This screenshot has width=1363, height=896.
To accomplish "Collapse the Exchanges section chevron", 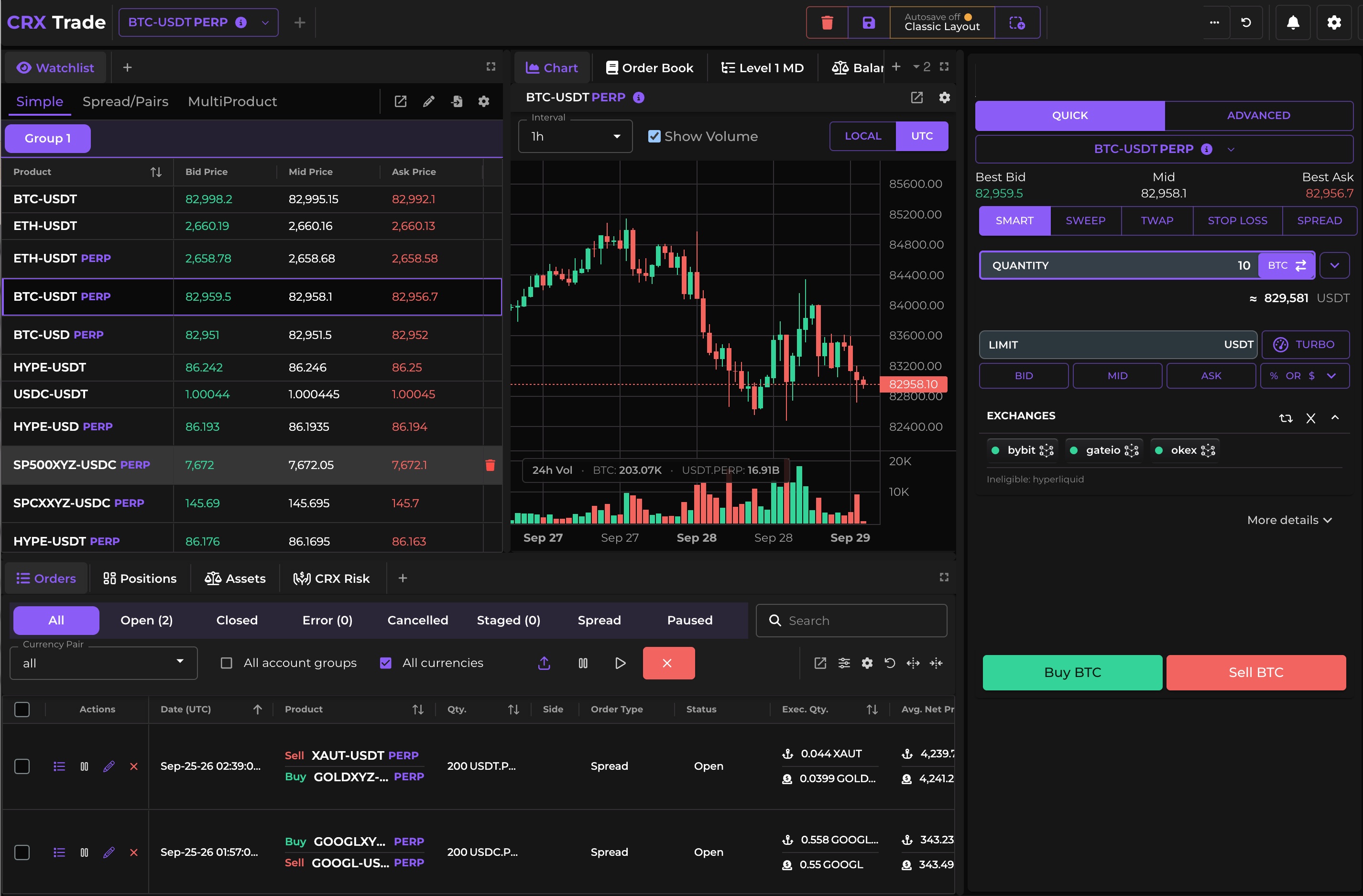I will click(1335, 417).
